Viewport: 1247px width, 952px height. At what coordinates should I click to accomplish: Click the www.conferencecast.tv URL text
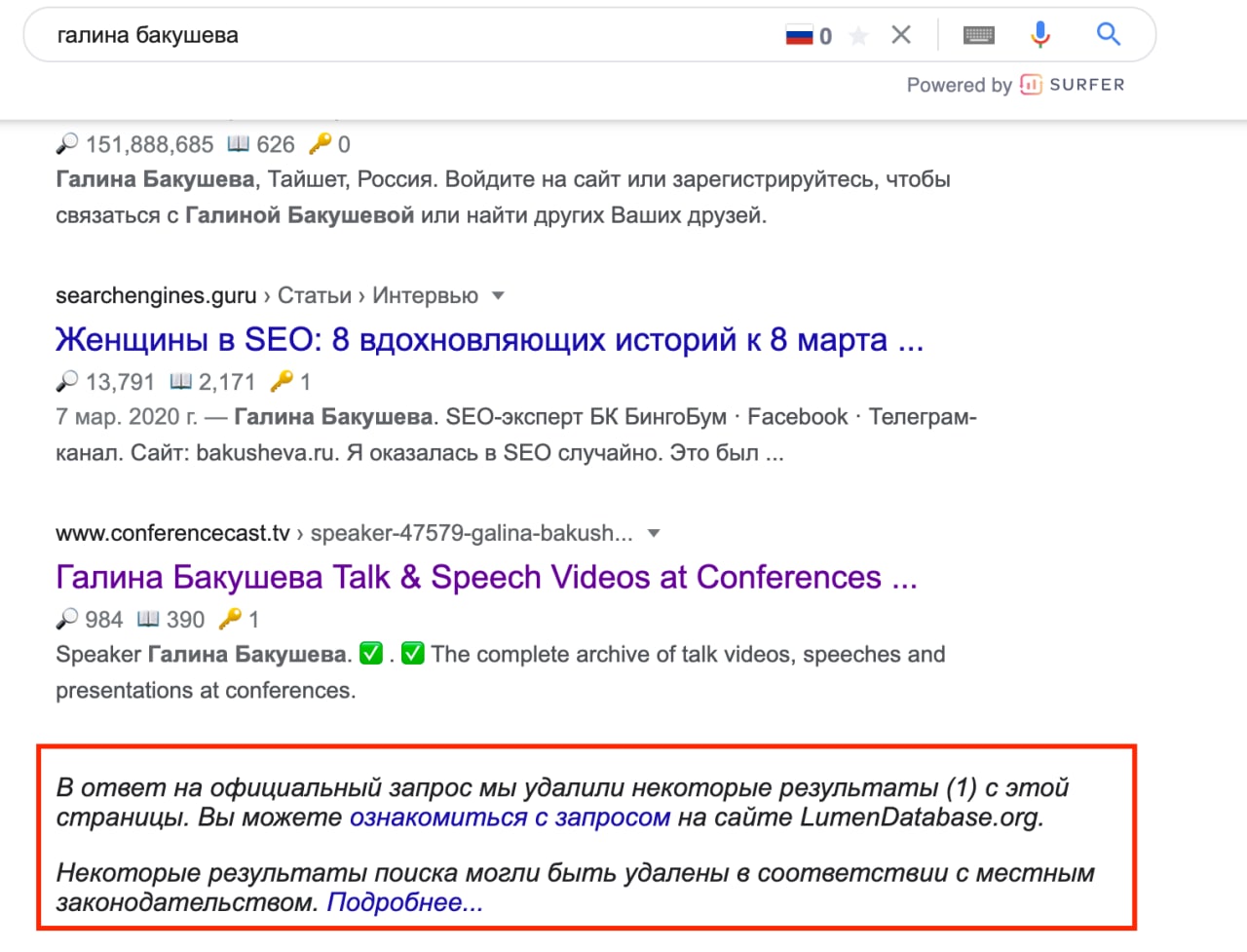point(172,533)
